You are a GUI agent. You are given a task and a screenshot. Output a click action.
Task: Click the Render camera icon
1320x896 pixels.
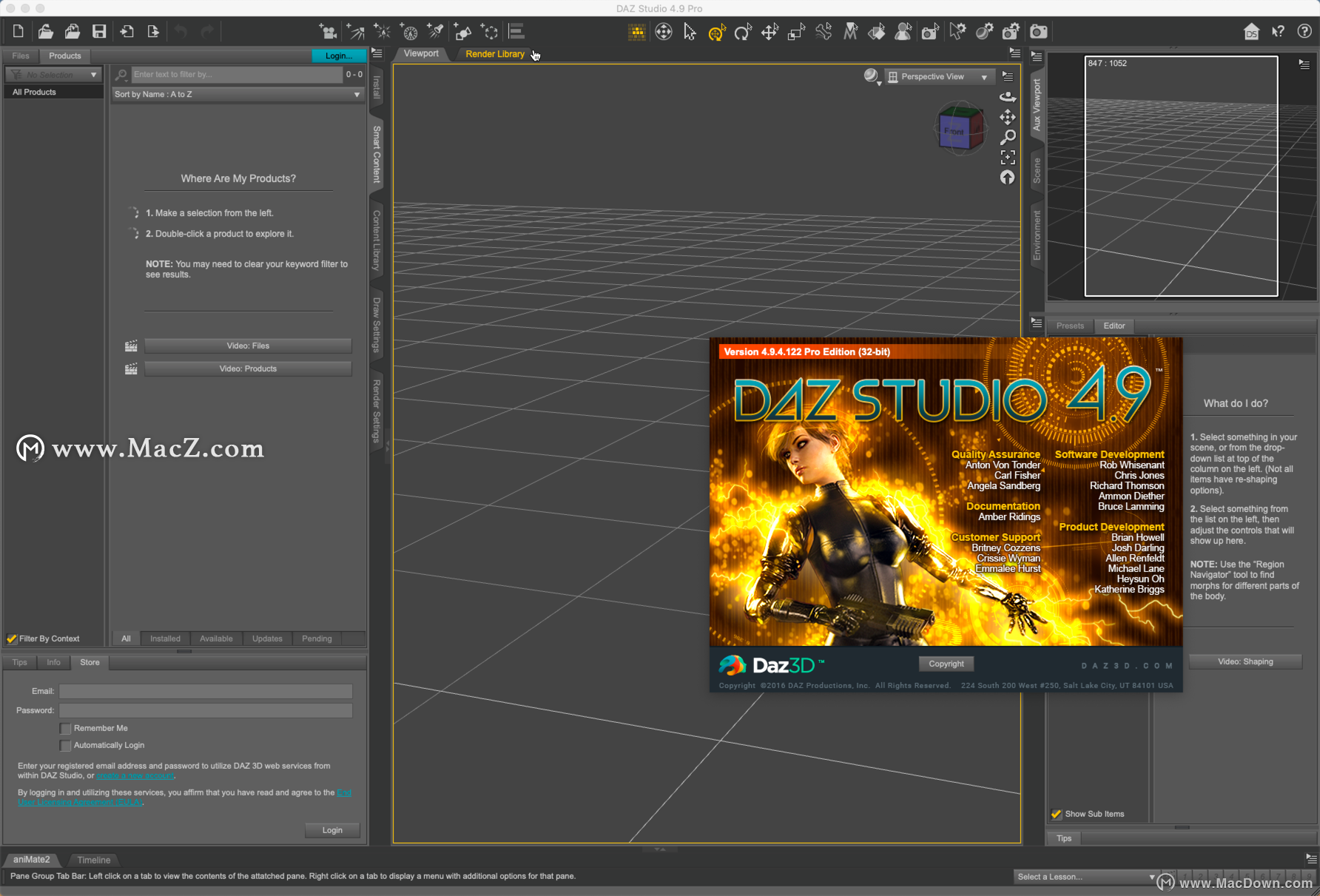pyautogui.click(x=1039, y=31)
